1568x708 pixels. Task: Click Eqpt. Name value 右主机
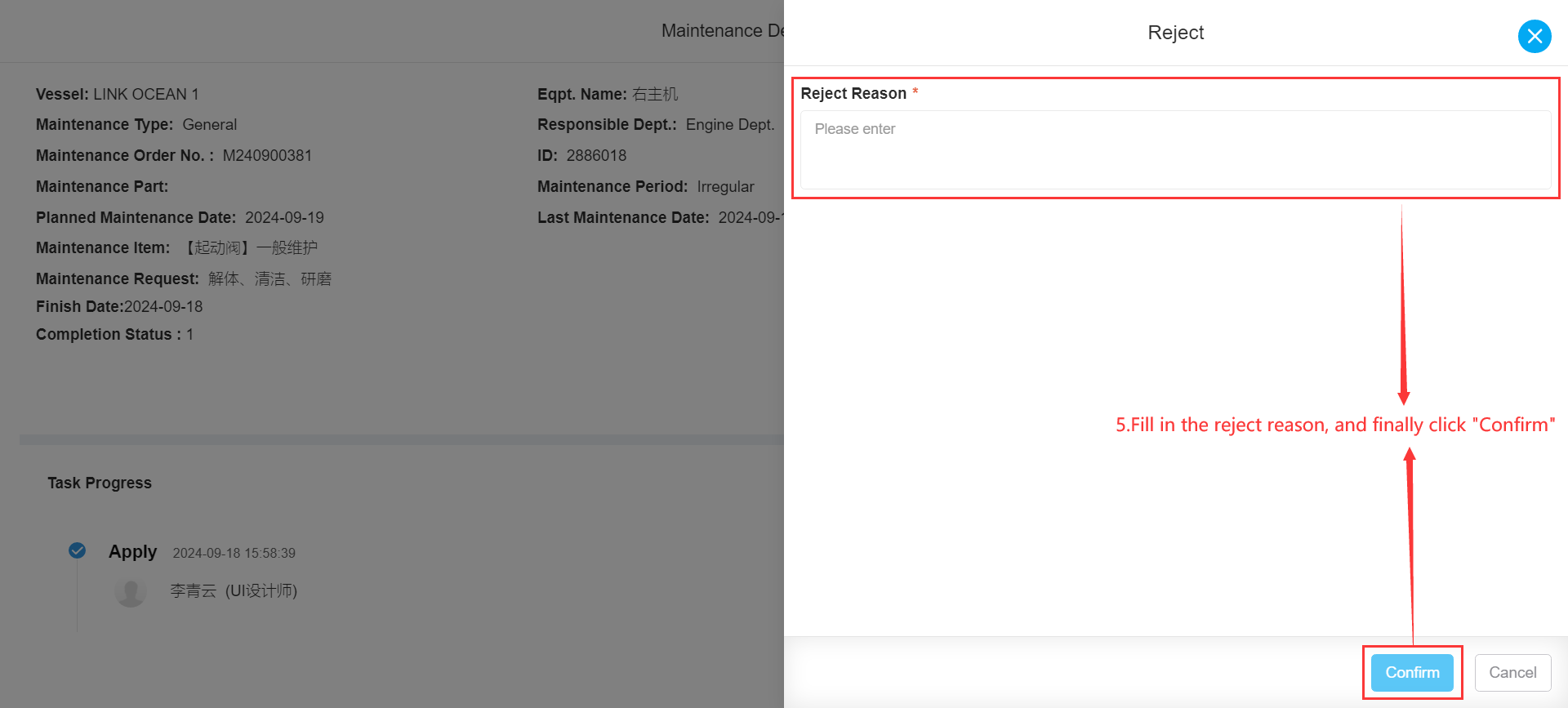point(655,94)
